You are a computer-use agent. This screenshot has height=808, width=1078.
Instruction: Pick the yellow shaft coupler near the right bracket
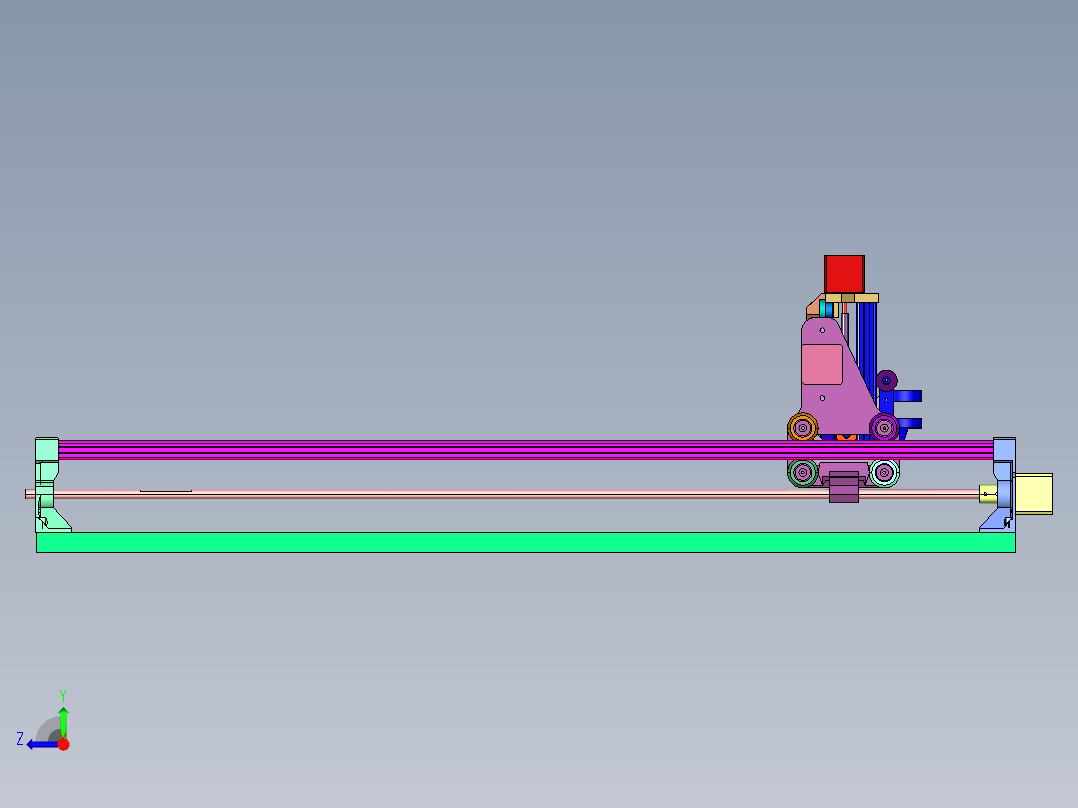pos(988,494)
